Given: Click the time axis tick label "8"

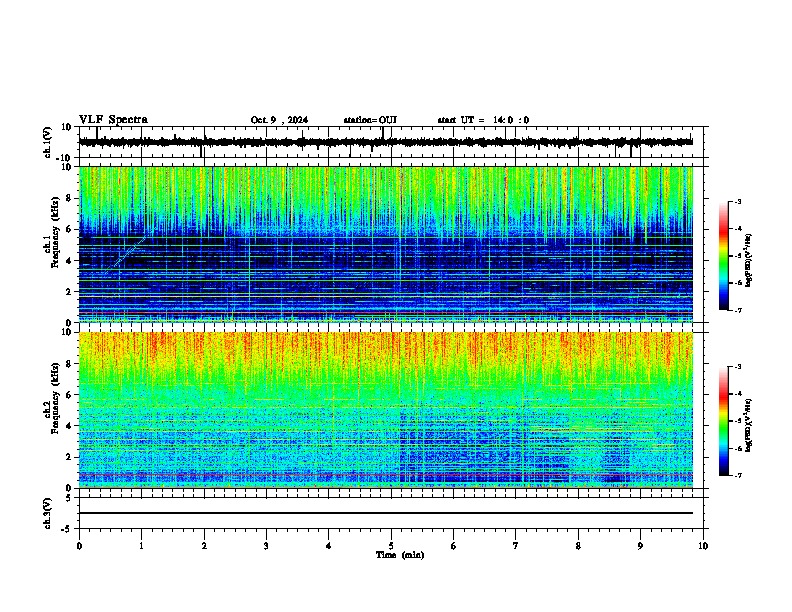Looking at the screenshot, I should [x=578, y=546].
